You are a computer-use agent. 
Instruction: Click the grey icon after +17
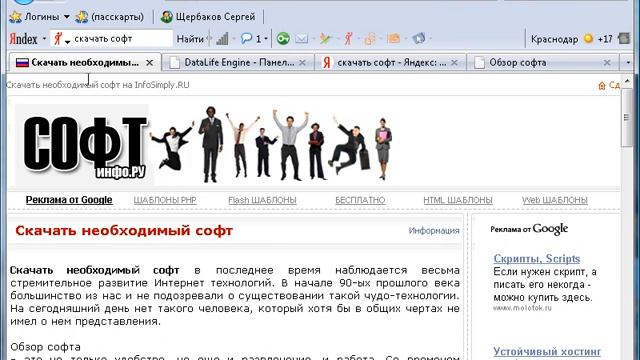coord(624,39)
